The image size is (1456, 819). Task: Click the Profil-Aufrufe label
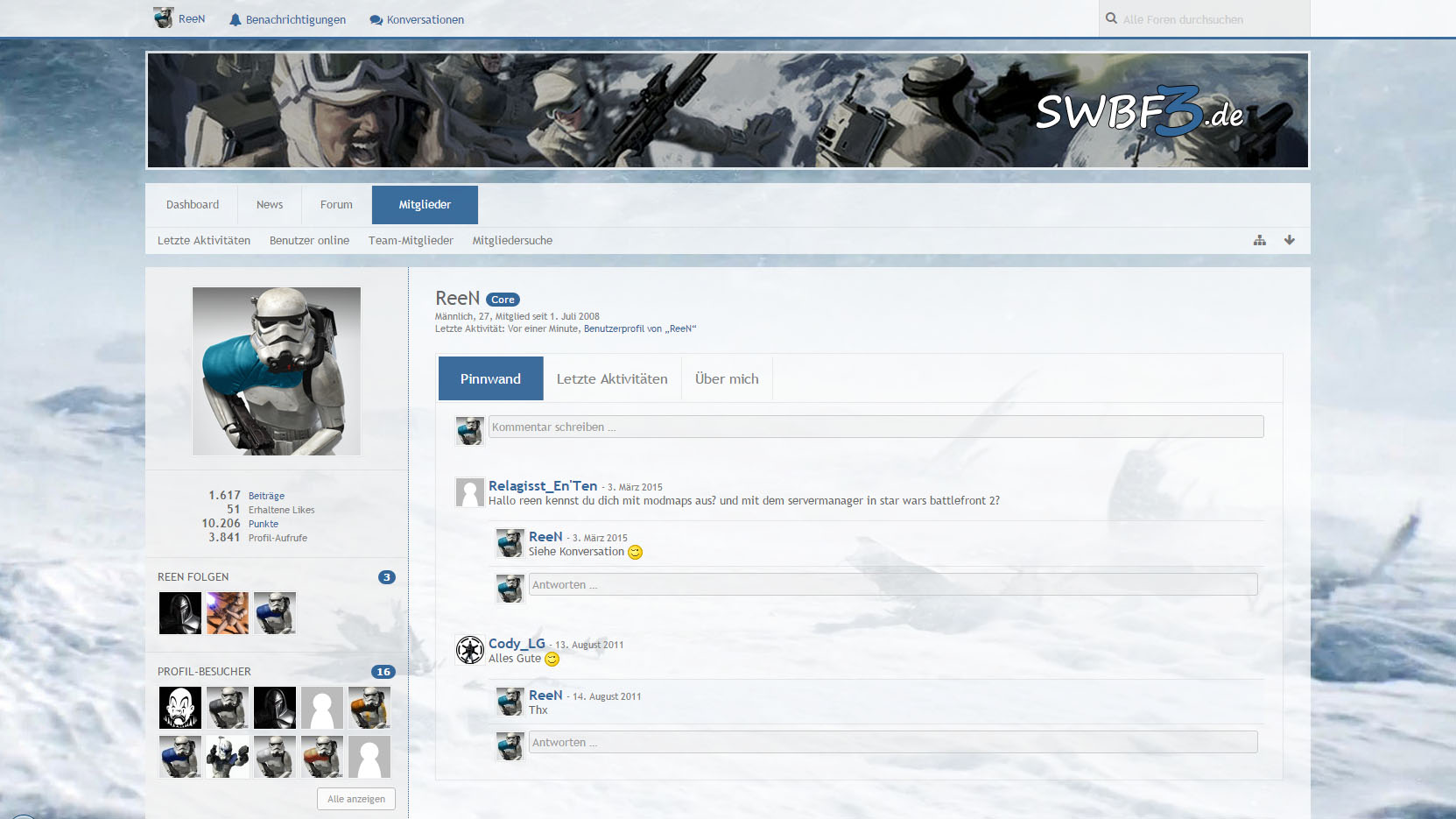pyautogui.click(x=278, y=538)
